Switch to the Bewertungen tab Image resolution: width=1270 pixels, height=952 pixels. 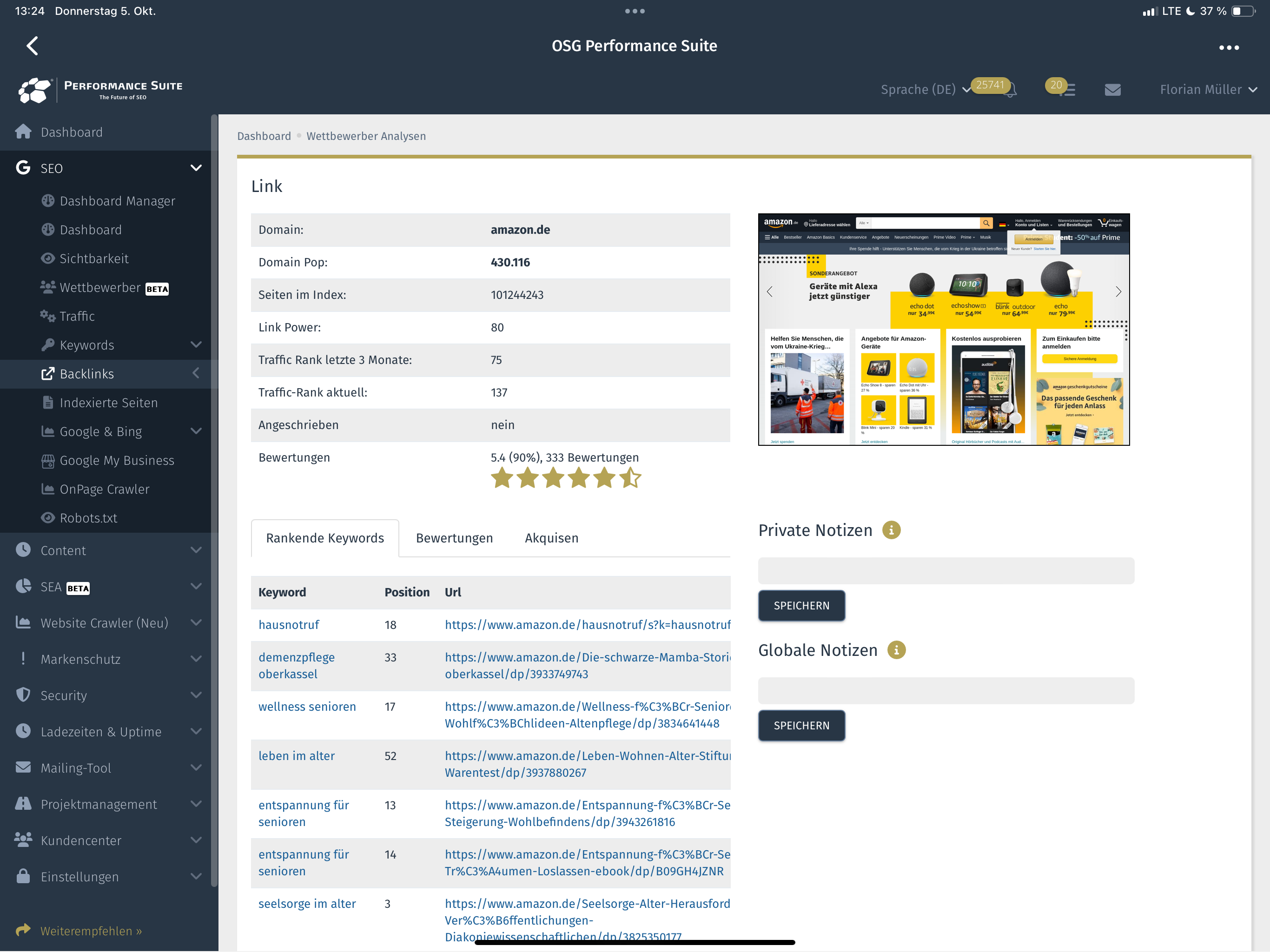(454, 538)
